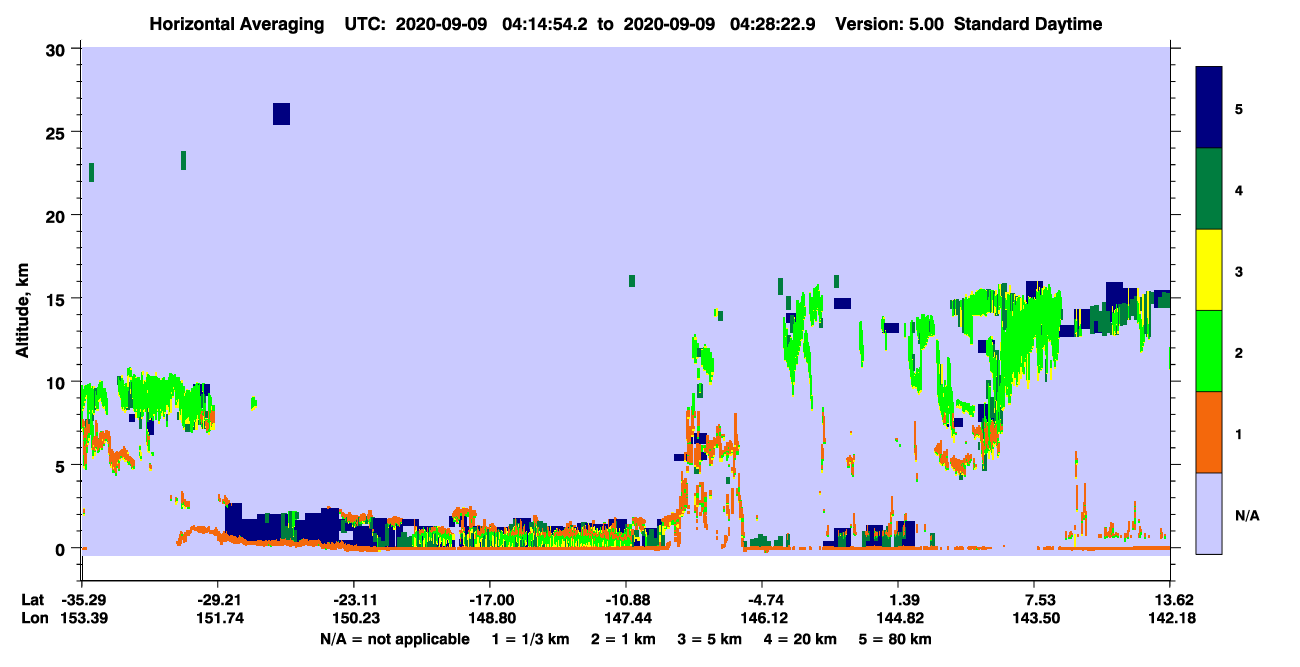Click the lavender N/A colorbar segment

pos(1209,513)
